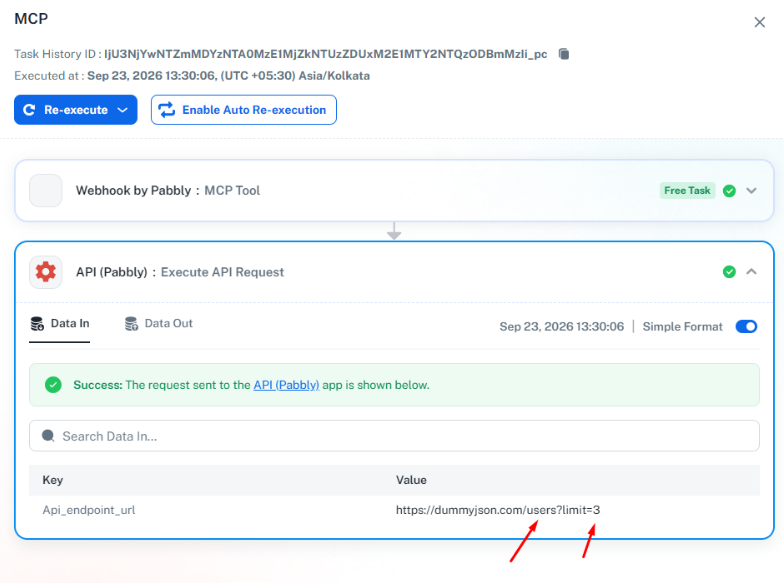The width and height of the screenshot is (784, 583).
Task: Click the Api_endpoint_url key cell
Action: point(89,510)
